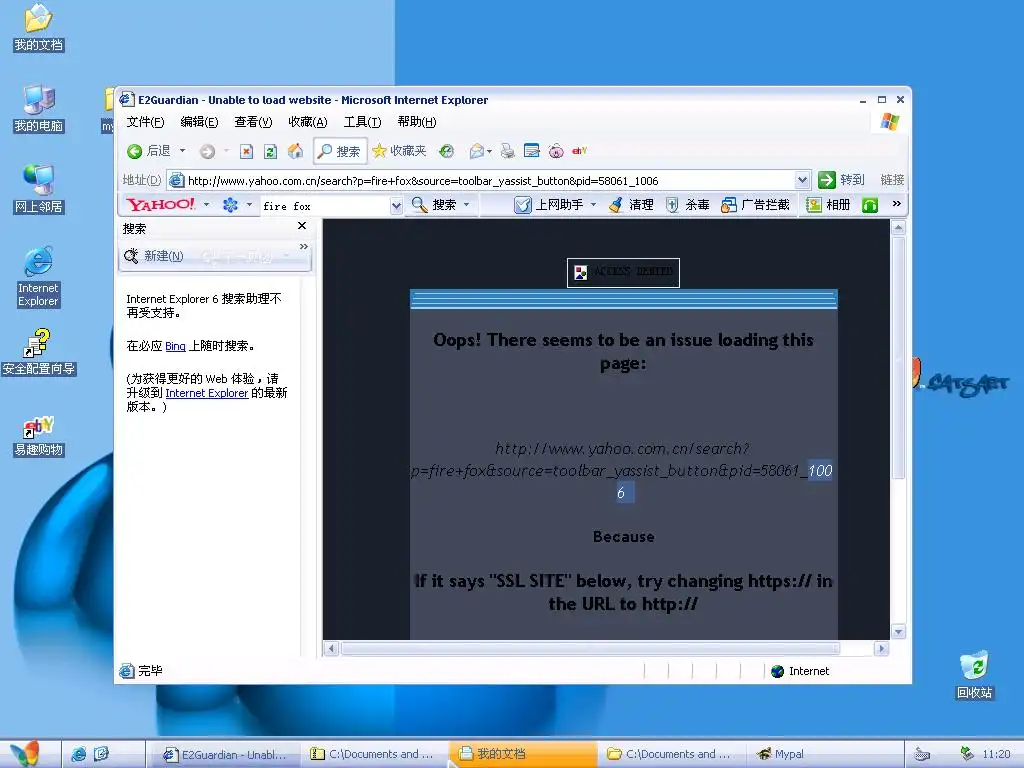
Task: Click the green headphone toolbar icon
Action: (870, 205)
